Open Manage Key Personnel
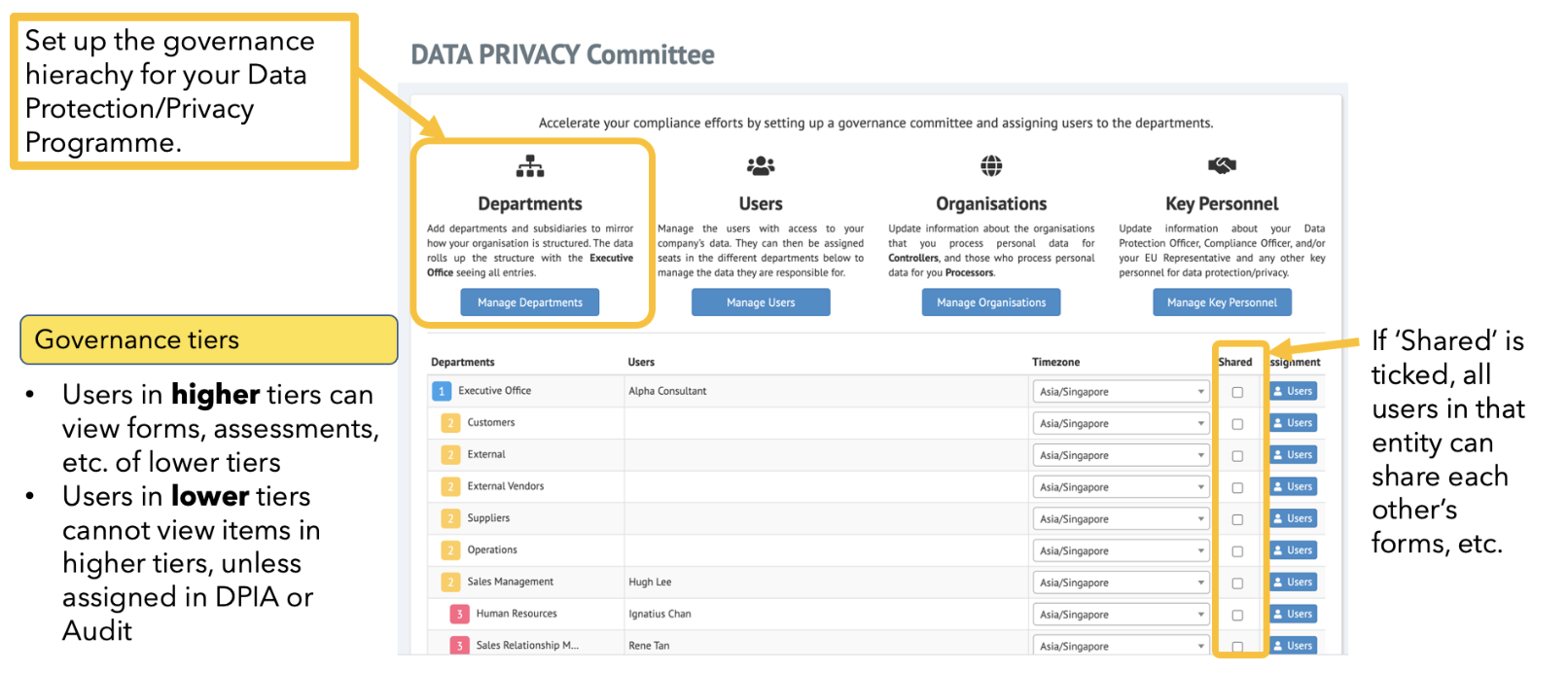Screen dimensions: 1568x673 point(1222,302)
